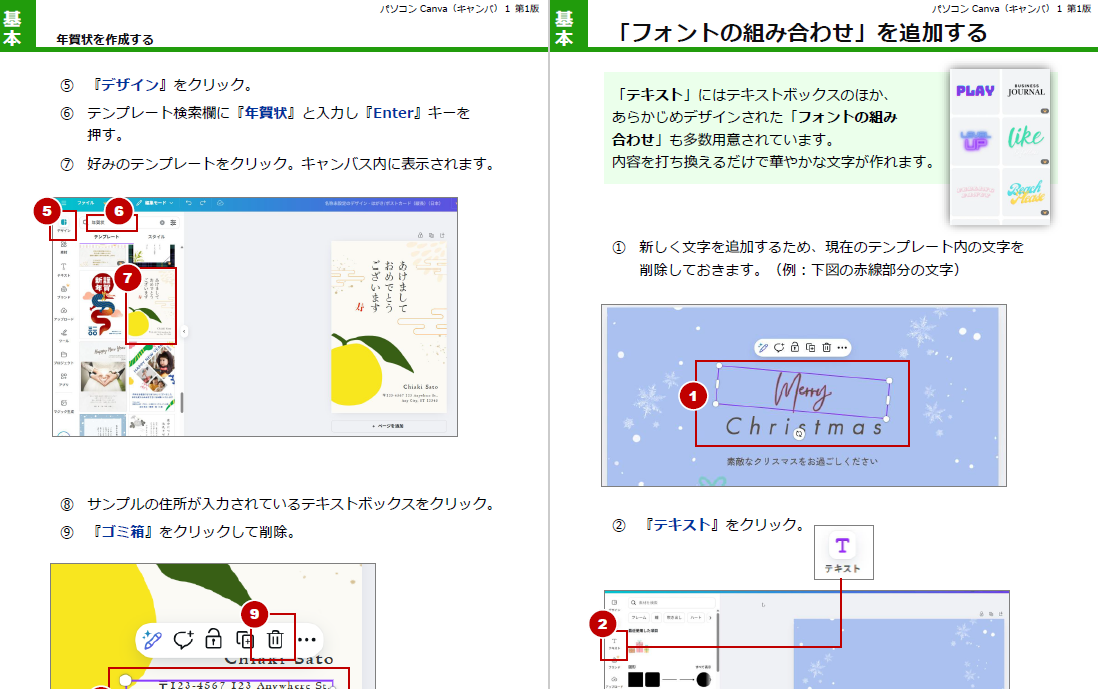The image size is (1098, 689).
Task: Open the small three-dots menu above the Merry text
Action: click(842, 347)
